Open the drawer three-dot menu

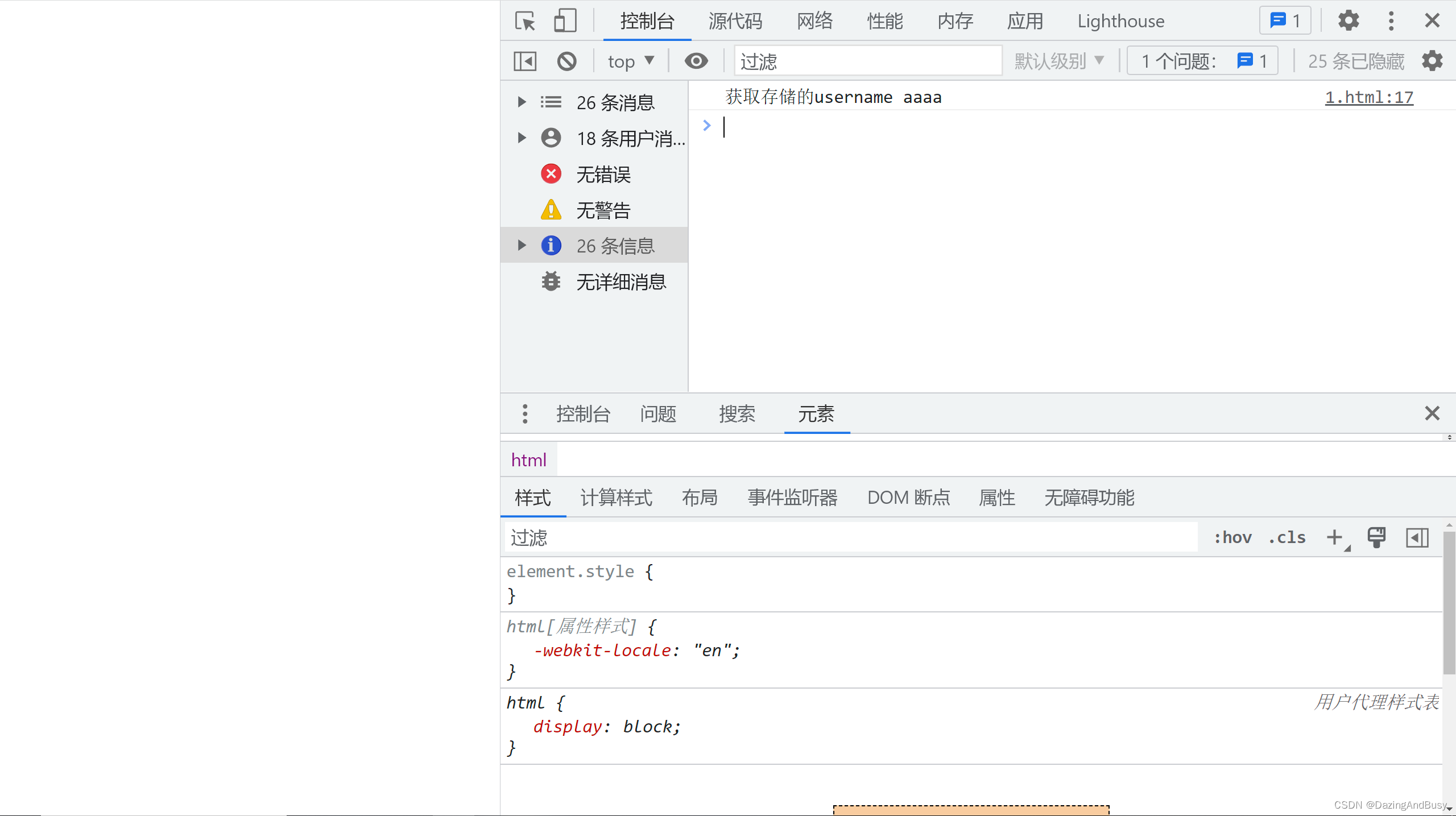point(524,414)
